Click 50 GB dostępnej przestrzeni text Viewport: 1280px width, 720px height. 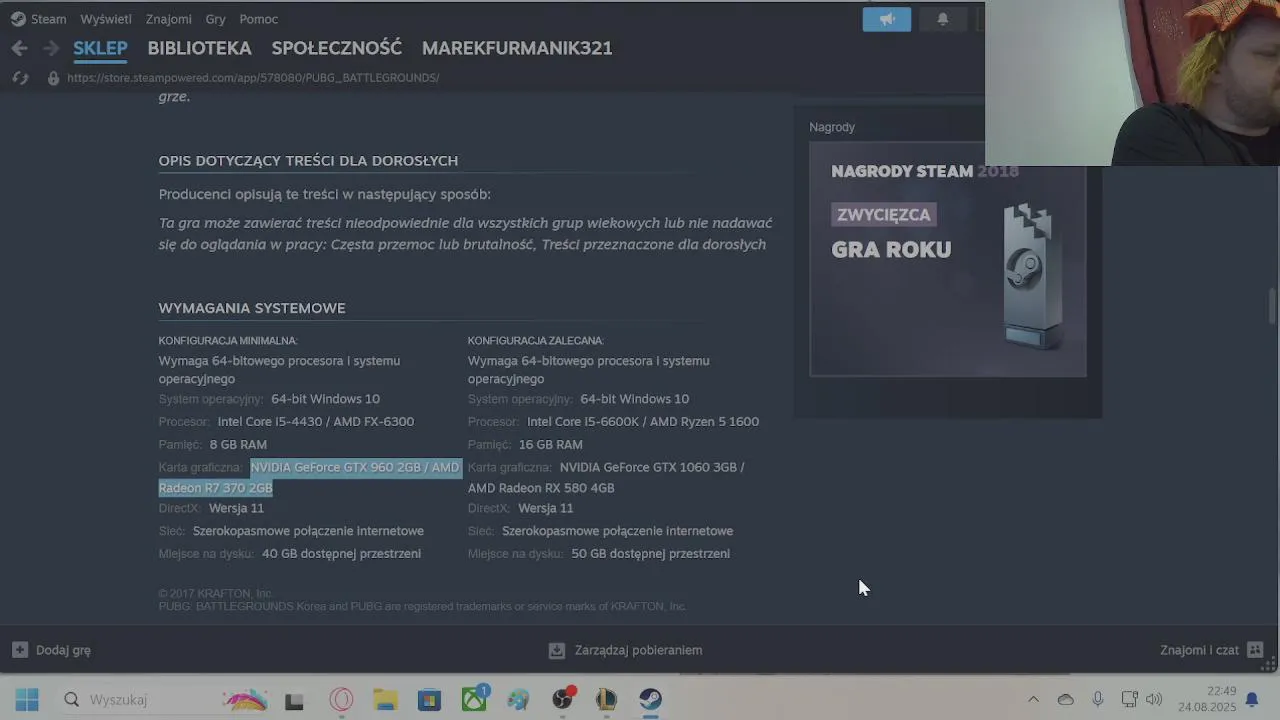tap(650, 554)
